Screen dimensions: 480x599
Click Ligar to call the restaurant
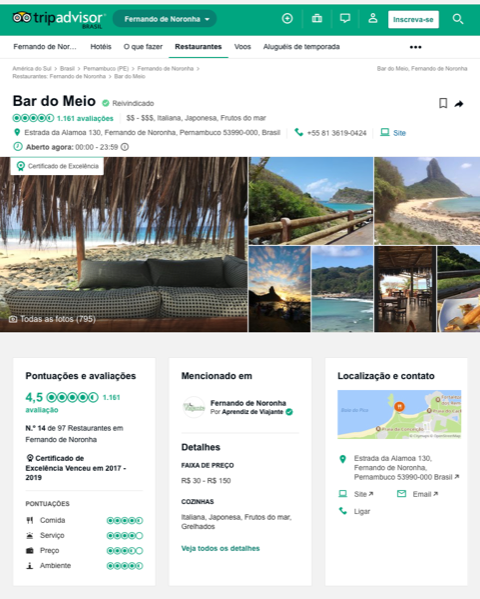point(362,512)
